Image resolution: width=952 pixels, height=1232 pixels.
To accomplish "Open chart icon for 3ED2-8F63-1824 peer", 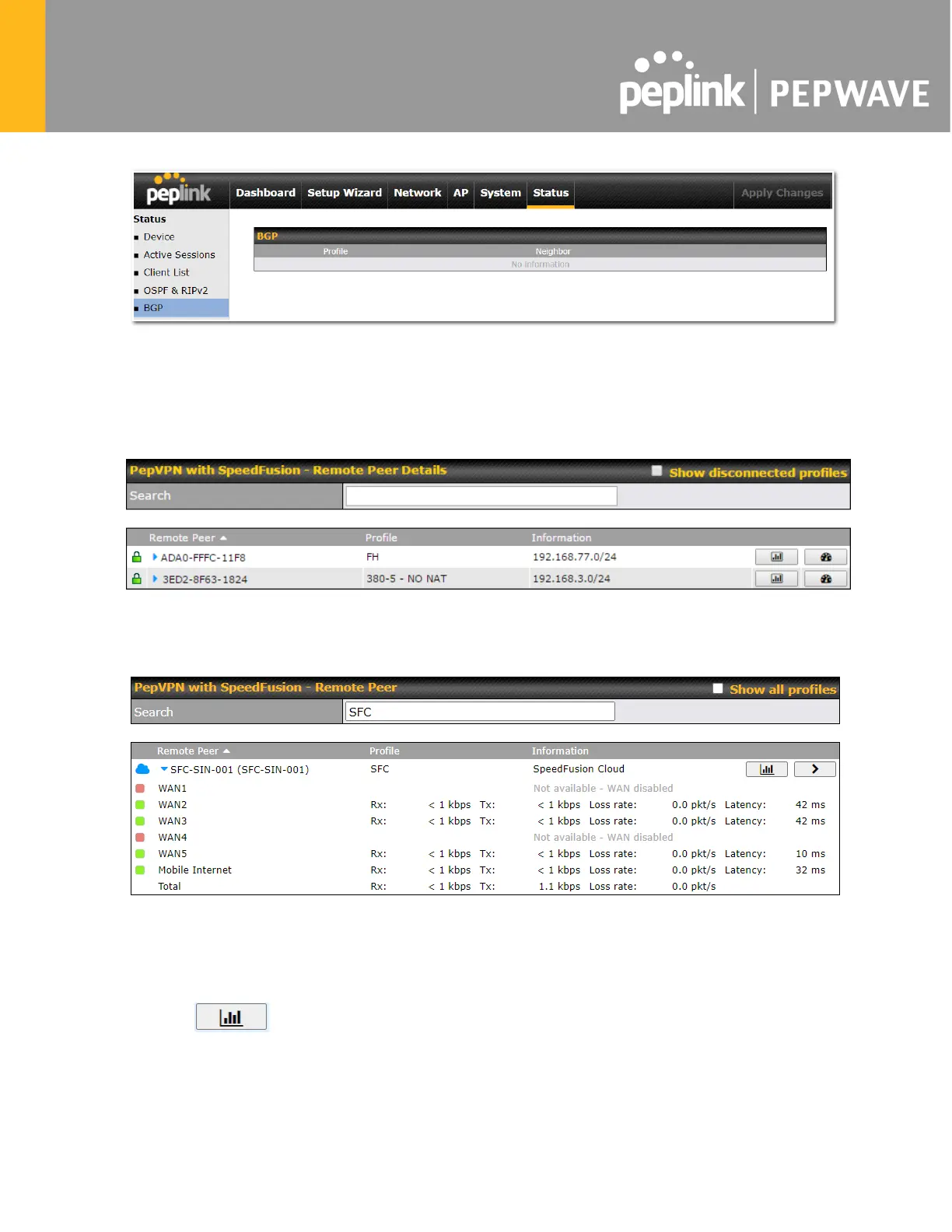I will pos(776,579).
